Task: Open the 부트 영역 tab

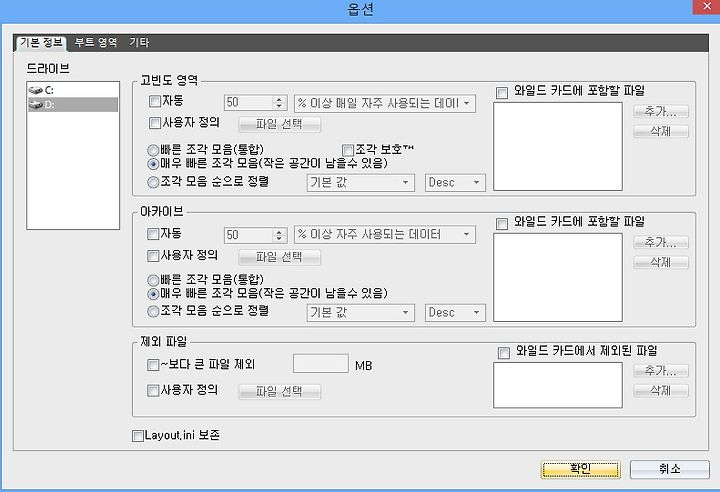Action: tap(96, 43)
